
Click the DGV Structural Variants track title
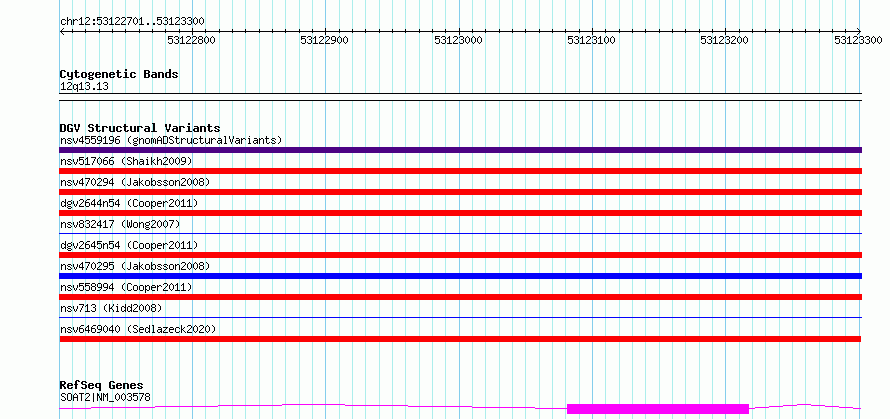[140, 128]
